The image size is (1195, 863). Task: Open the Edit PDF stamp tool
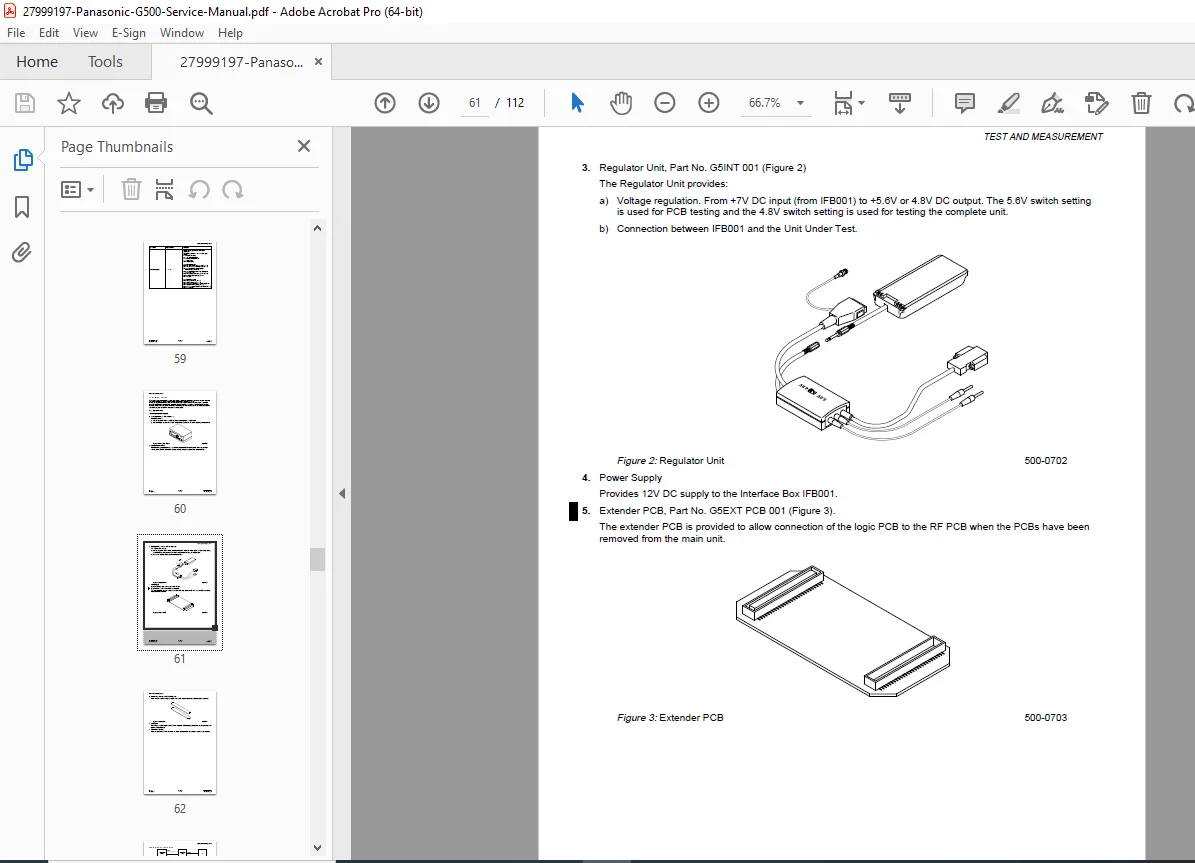tap(1097, 103)
